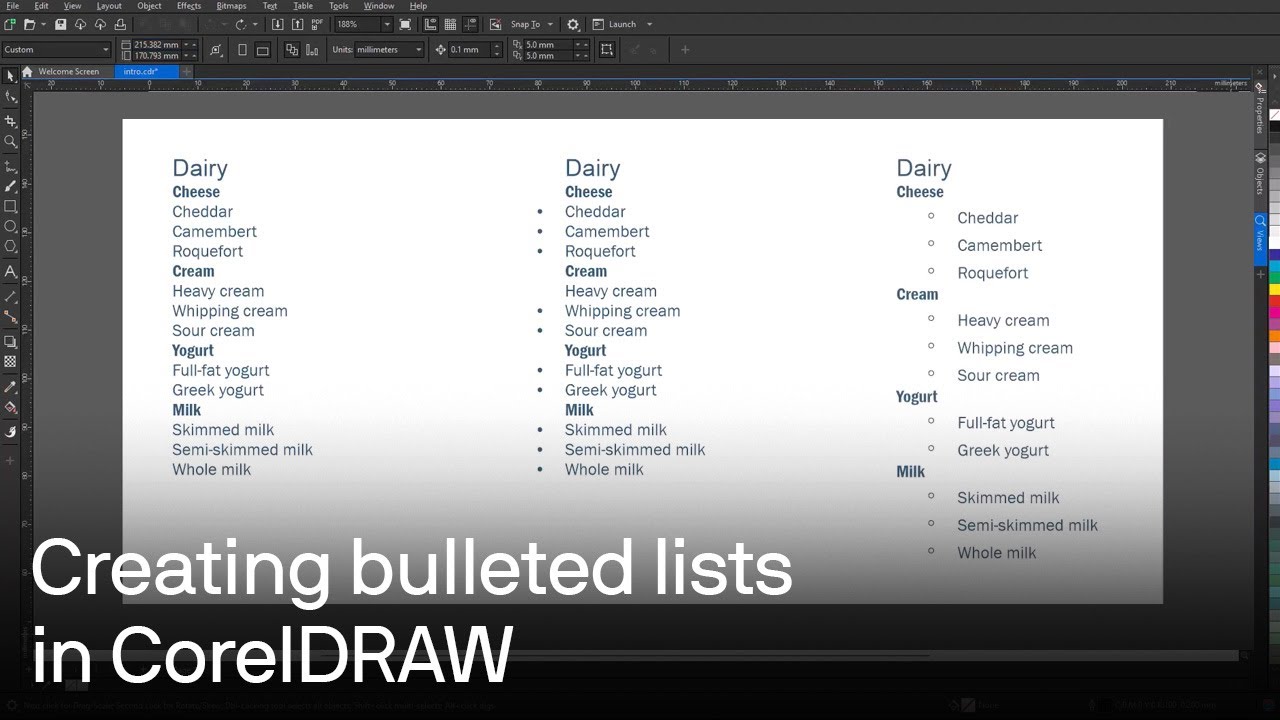Select the Pick tool

tap(11, 76)
